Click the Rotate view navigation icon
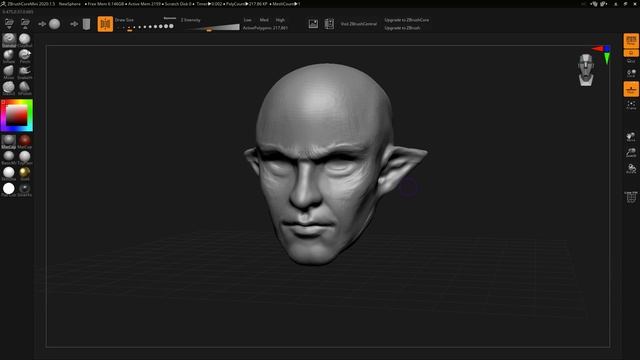 tap(631, 169)
